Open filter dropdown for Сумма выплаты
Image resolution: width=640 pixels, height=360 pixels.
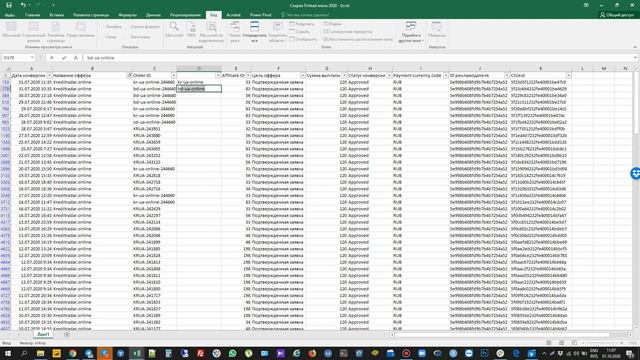344,76
